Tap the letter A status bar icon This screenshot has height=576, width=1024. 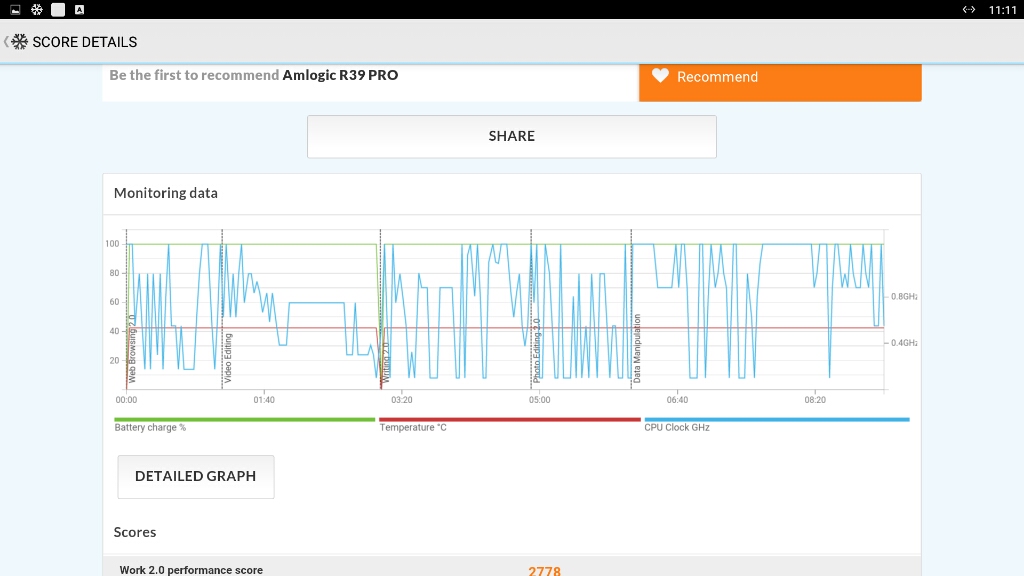click(79, 10)
